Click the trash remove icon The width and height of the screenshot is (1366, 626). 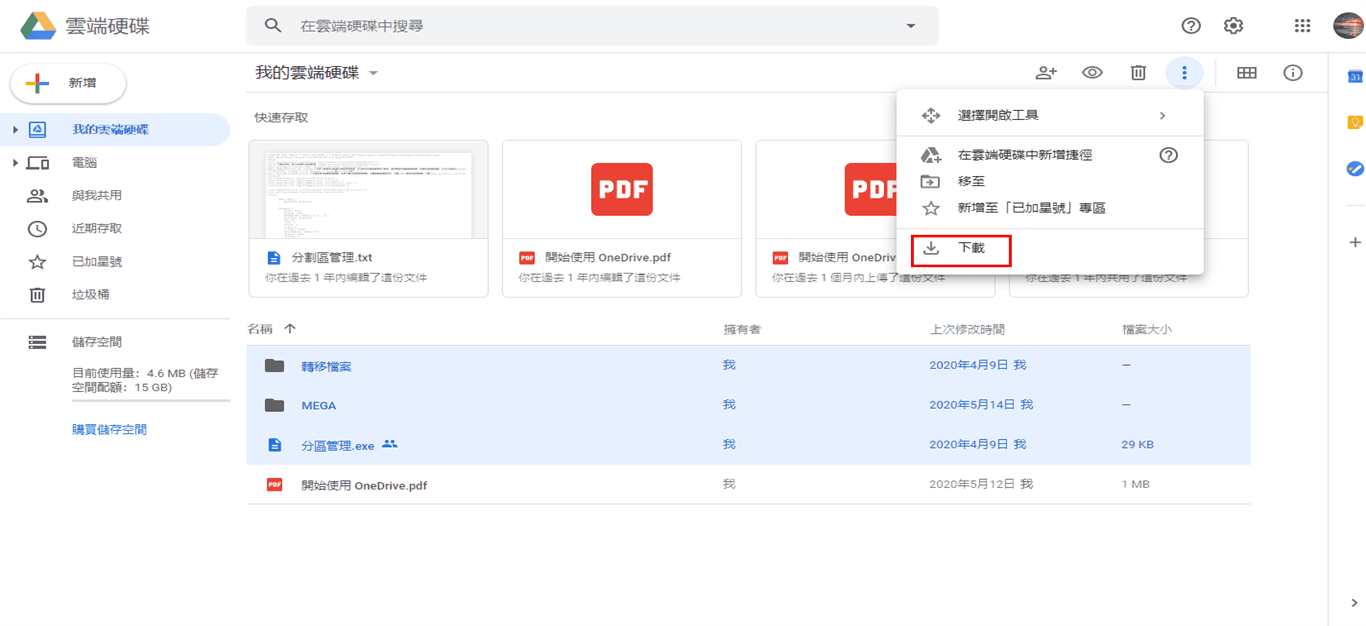(1138, 73)
